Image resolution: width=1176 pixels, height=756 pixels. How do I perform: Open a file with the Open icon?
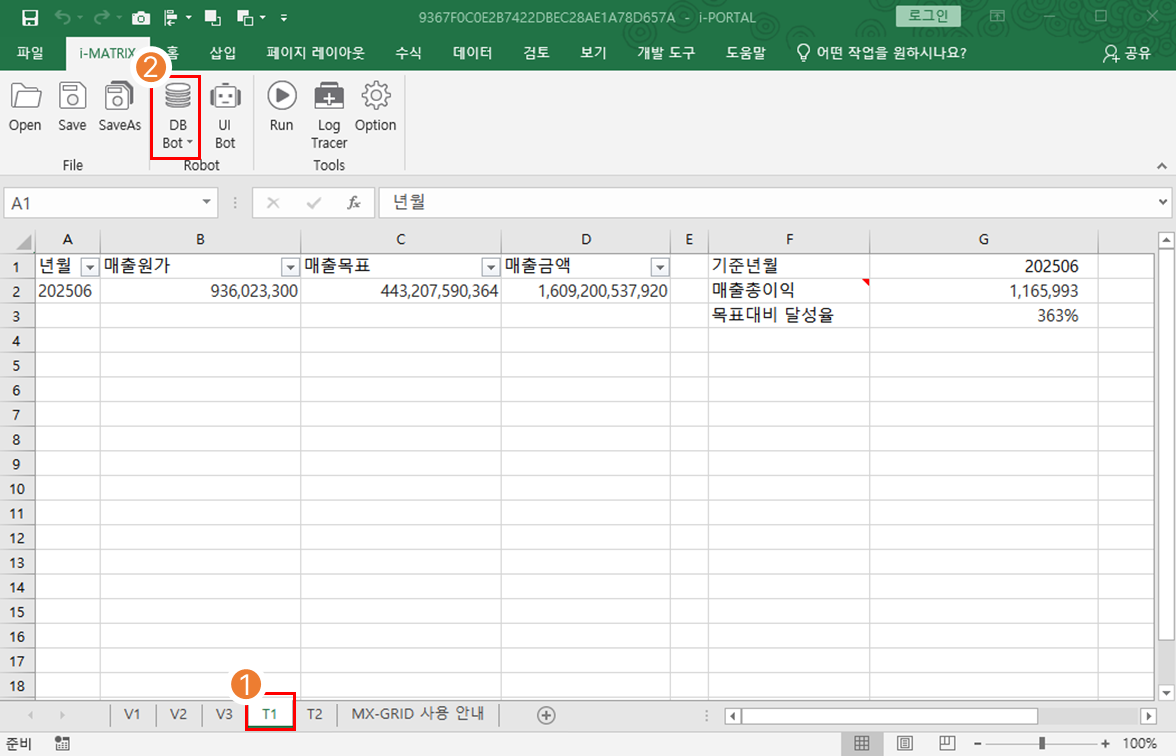(25, 107)
